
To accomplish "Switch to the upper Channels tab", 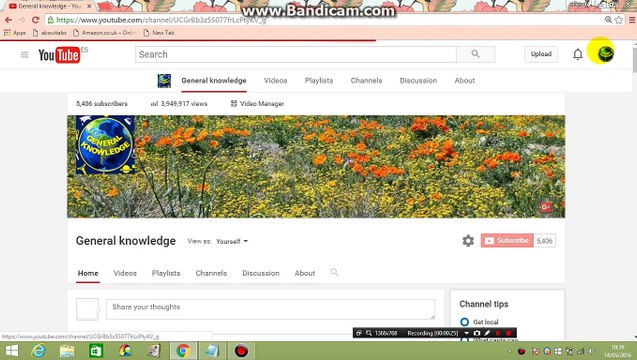I will [366, 80].
